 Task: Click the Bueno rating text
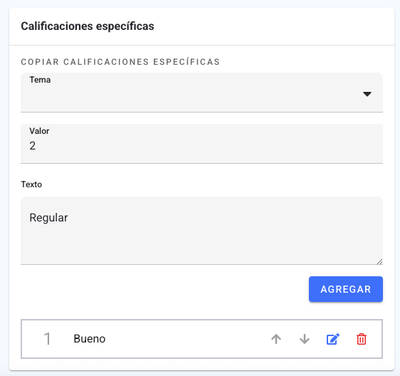[89, 339]
